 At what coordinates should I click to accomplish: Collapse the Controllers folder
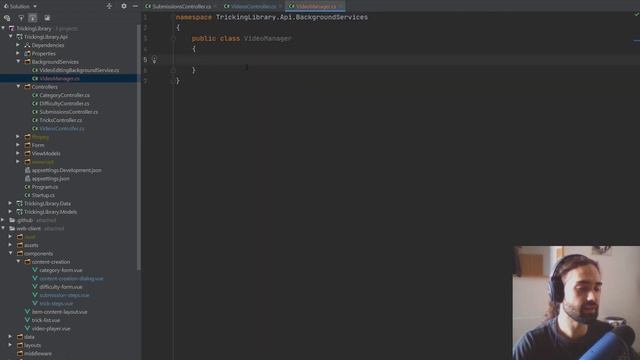tap(18, 87)
